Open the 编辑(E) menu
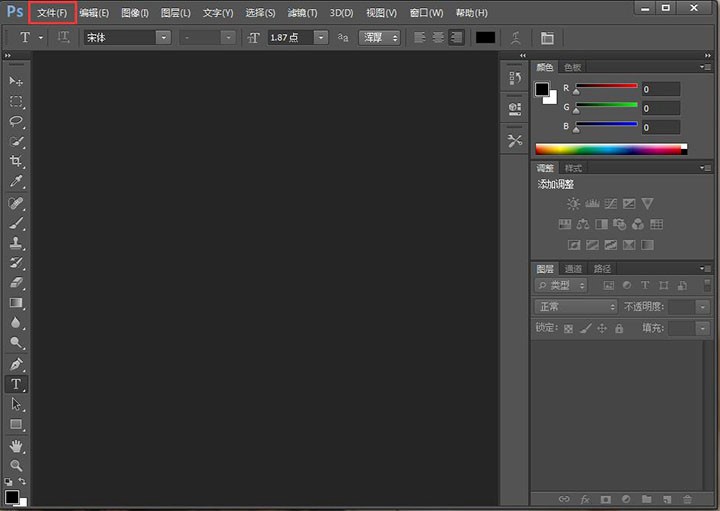 94,13
